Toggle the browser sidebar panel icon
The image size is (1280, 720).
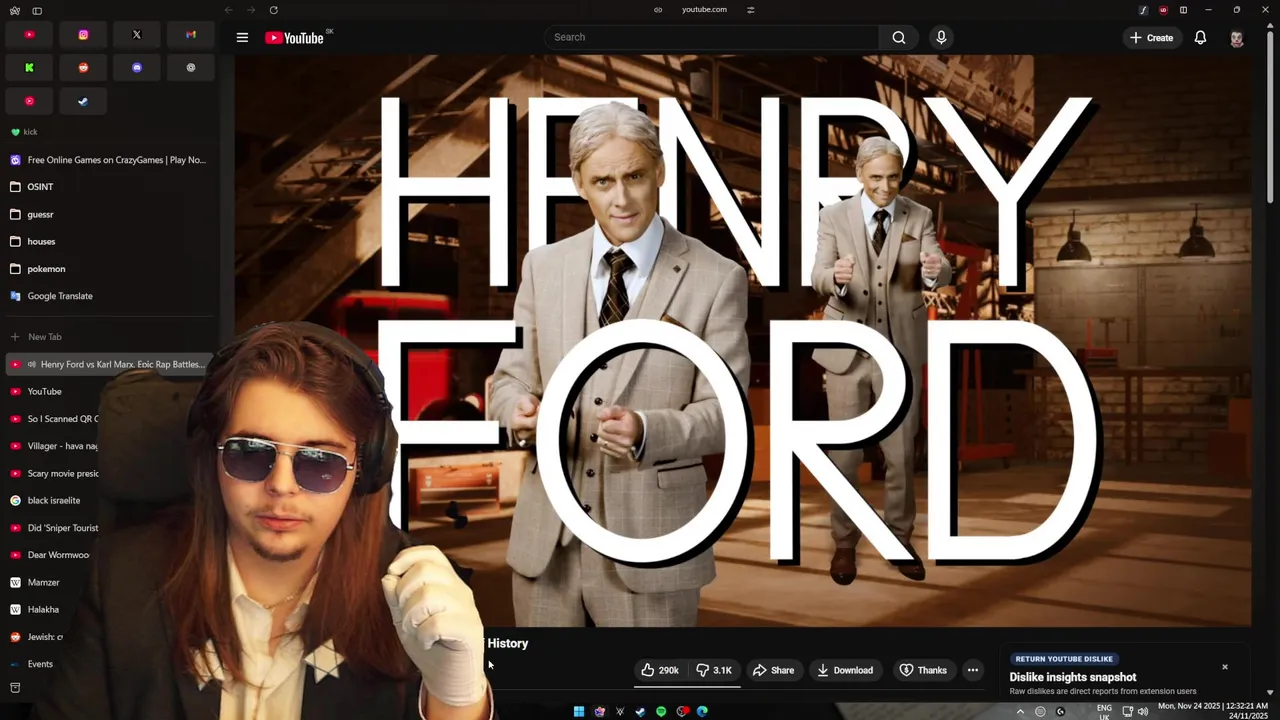37,10
